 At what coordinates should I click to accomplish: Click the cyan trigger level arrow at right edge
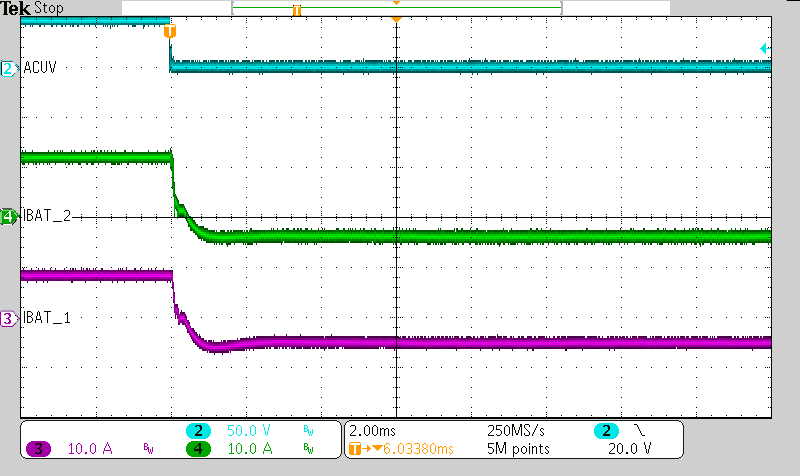(x=765, y=48)
